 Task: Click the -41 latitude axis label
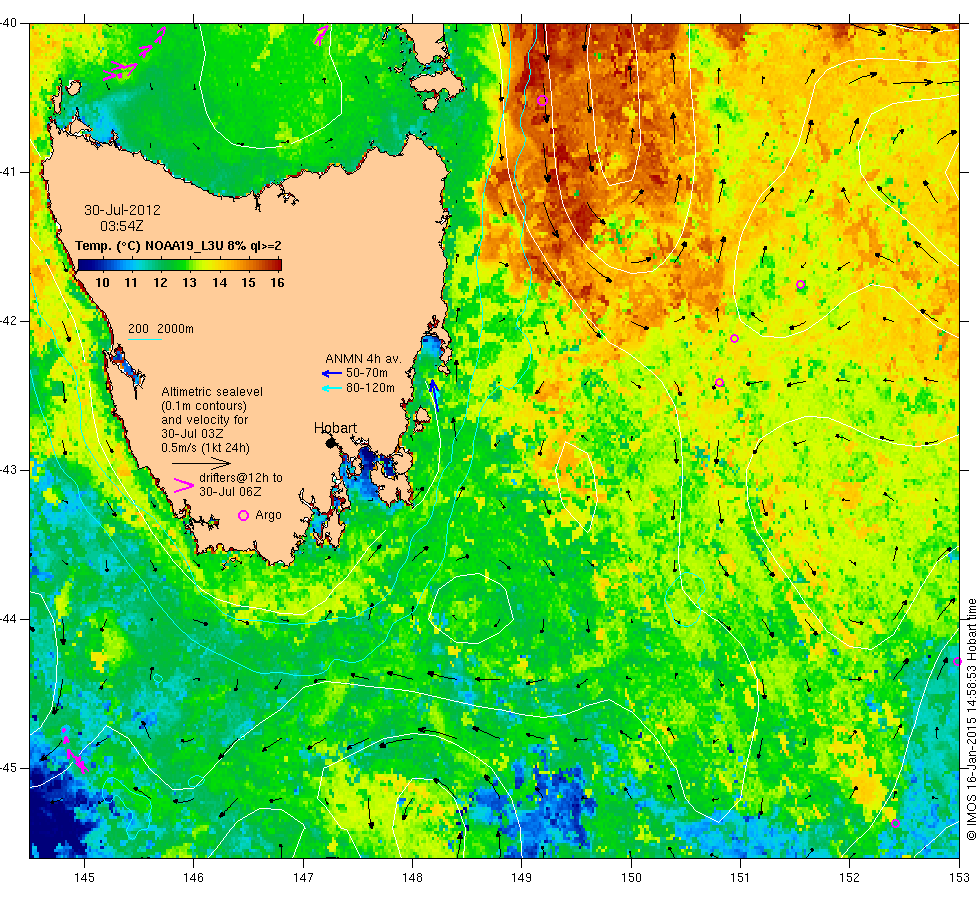tap(9, 172)
